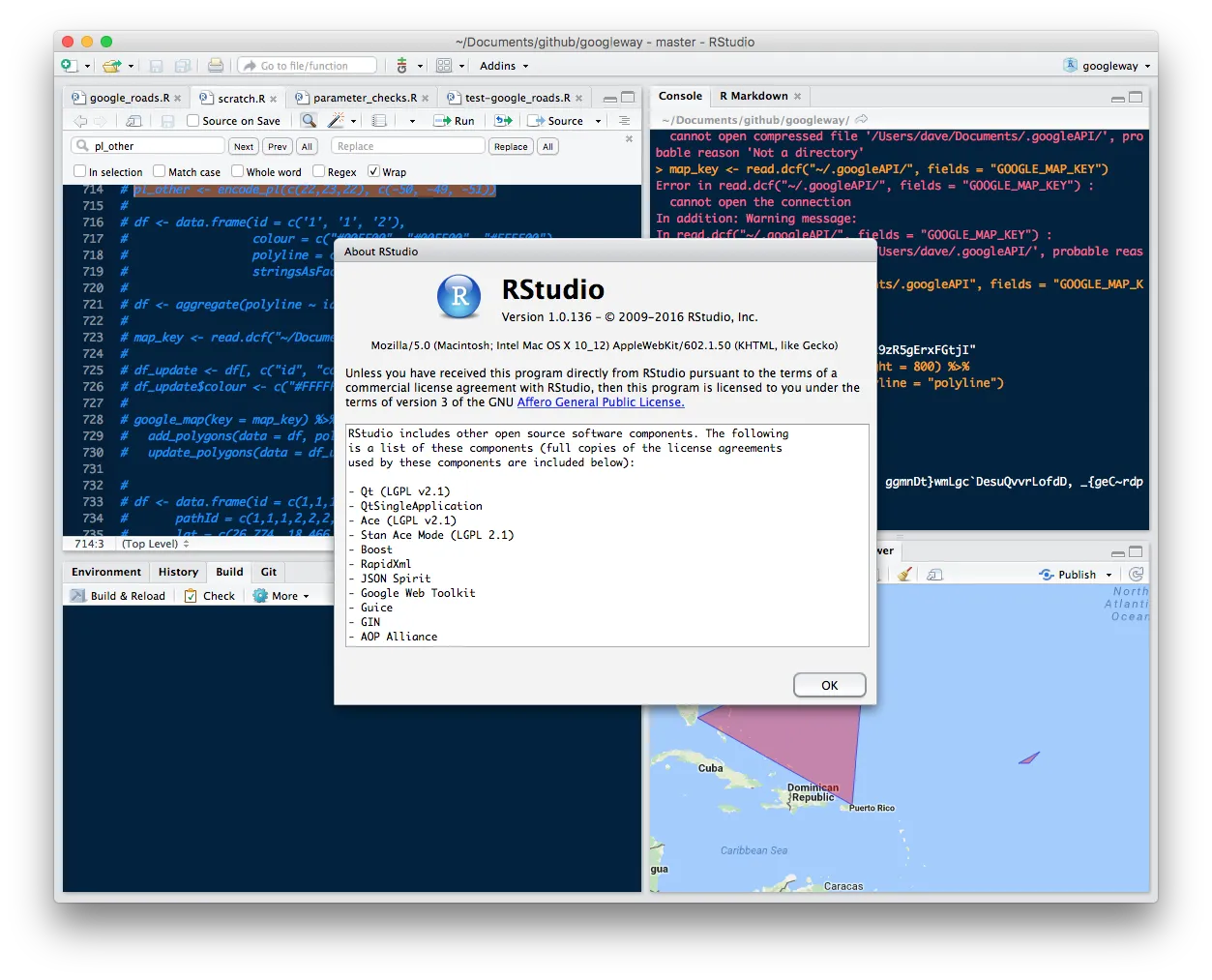
Task: Click the Check button in Build pane
Action: point(210,596)
